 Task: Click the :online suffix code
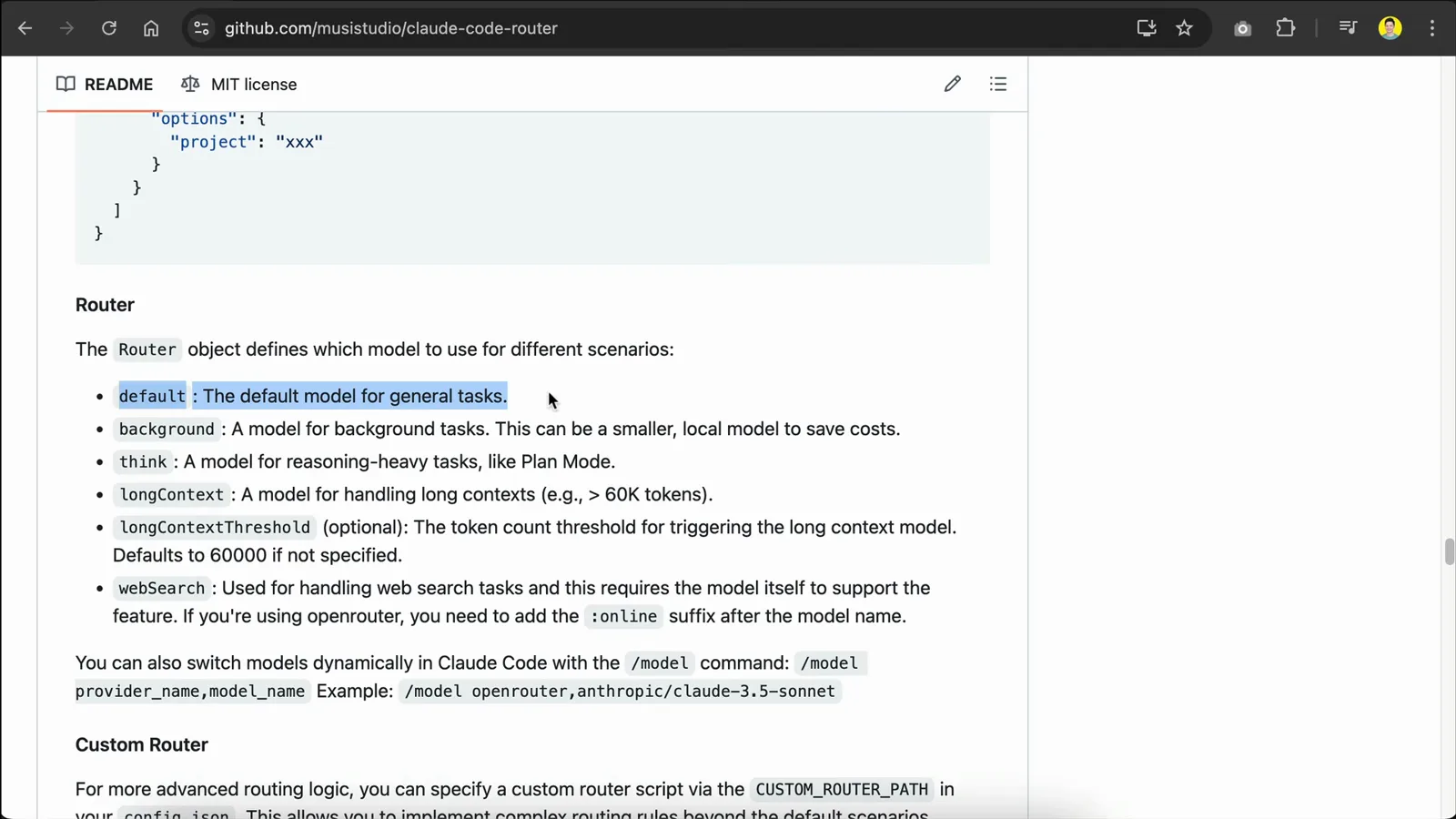point(623,616)
